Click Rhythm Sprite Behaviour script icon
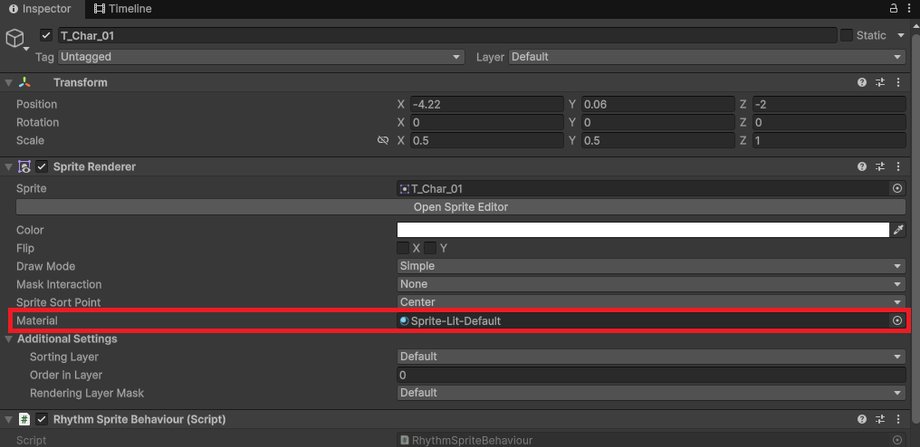Screen dimensions: 920x447 pos(24,419)
